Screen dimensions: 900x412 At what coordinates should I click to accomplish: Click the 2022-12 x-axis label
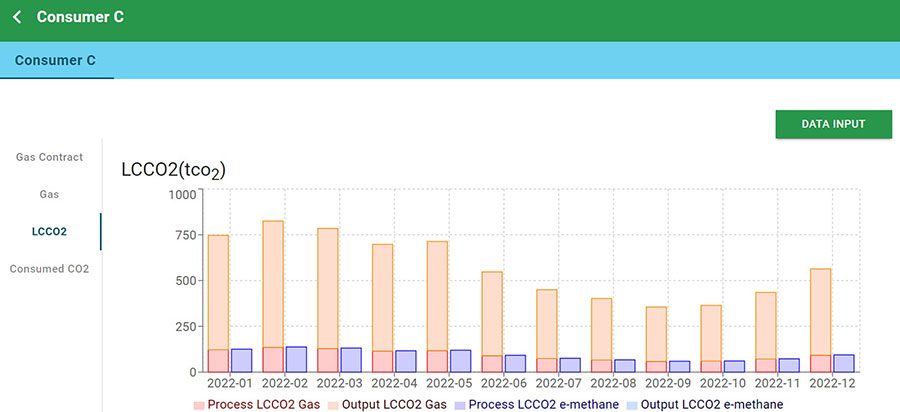pyautogui.click(x=832, y=383)
